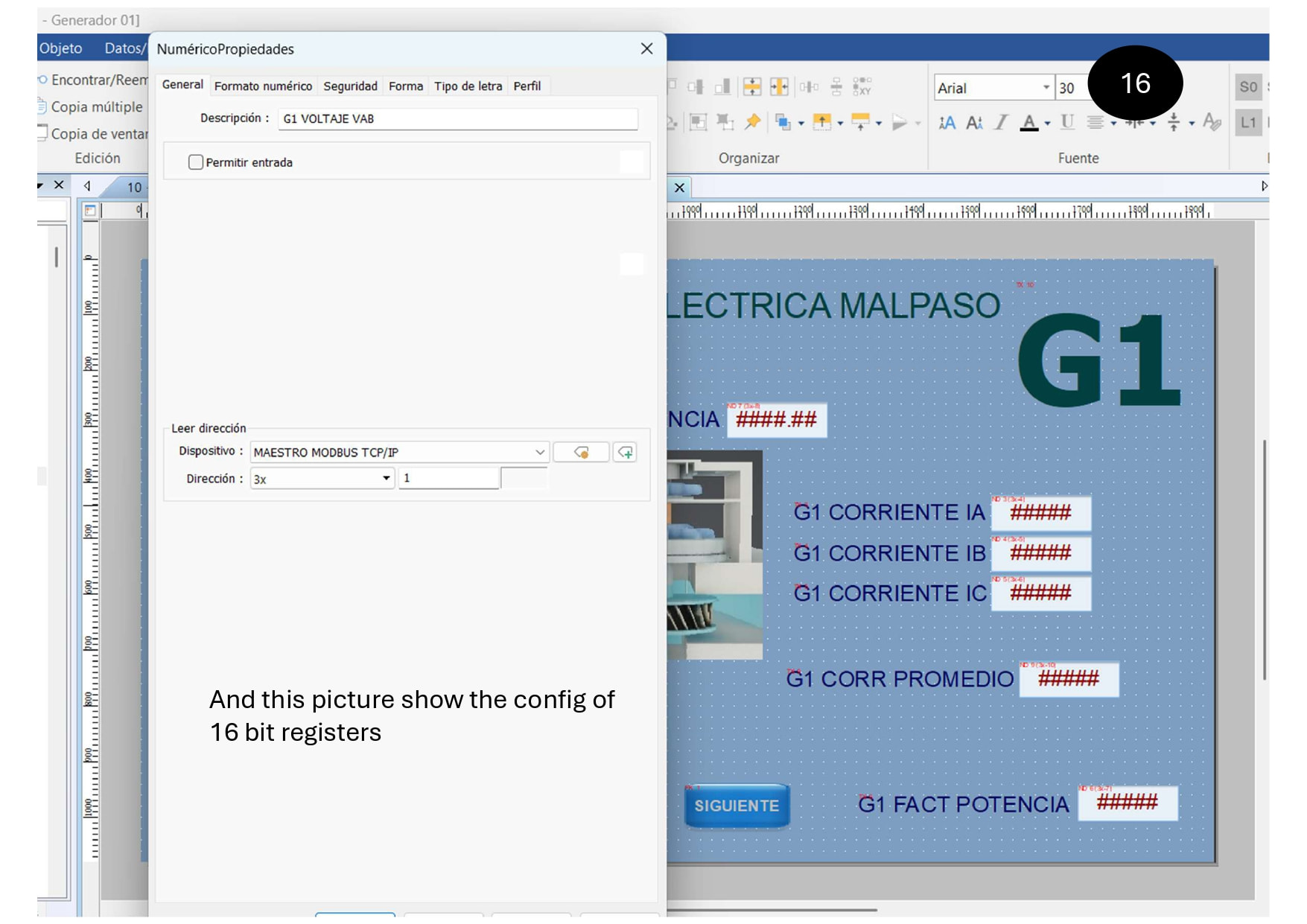Click the Descripción text field

pyautogui.click(x=457, y=119)
